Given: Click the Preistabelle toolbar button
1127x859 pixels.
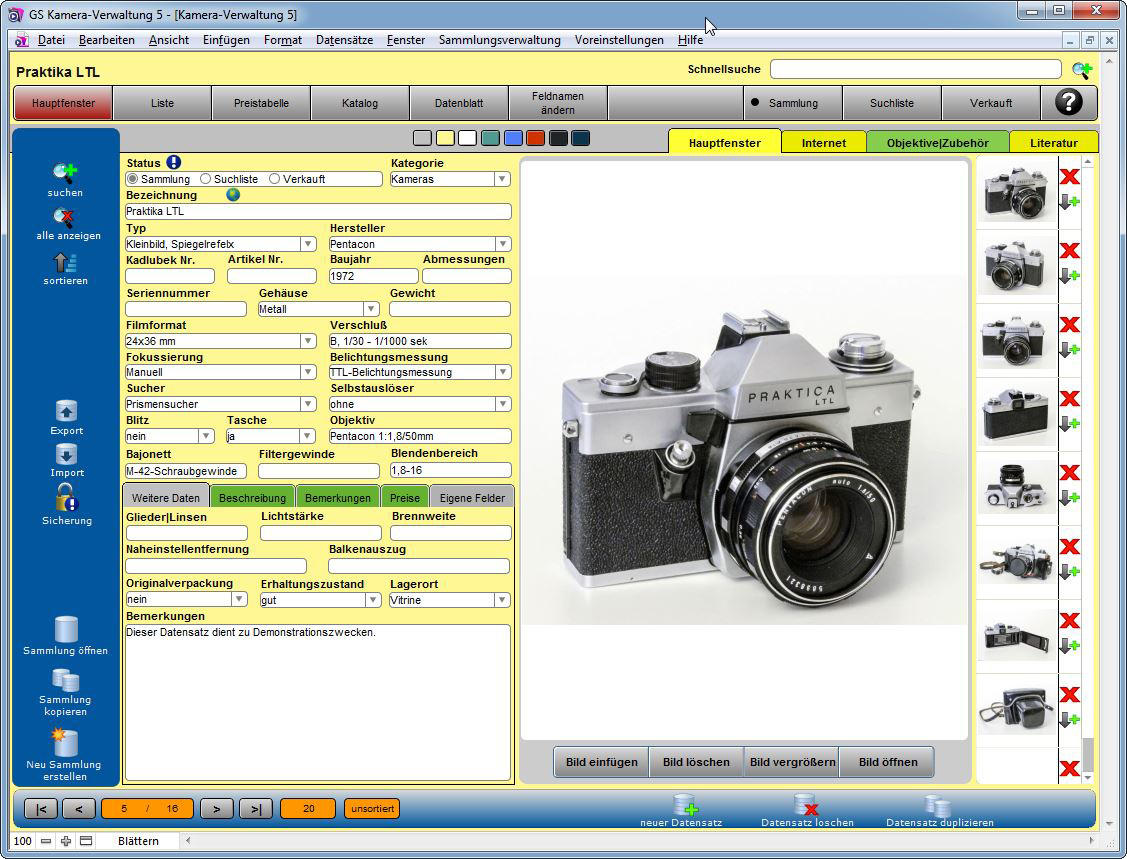Looking at the screenshot, I should (261, 103).
